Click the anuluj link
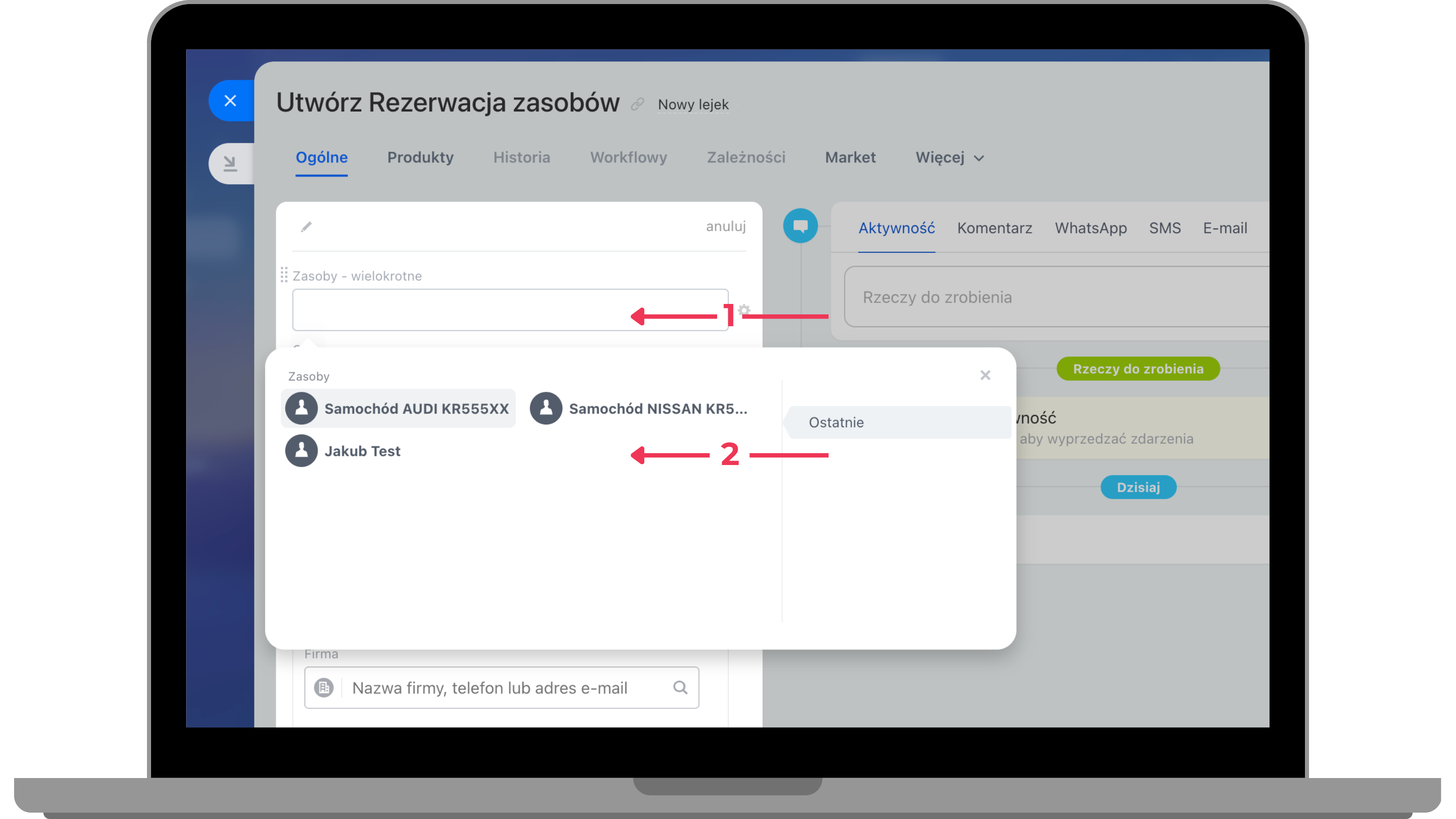 click(726, 226)
